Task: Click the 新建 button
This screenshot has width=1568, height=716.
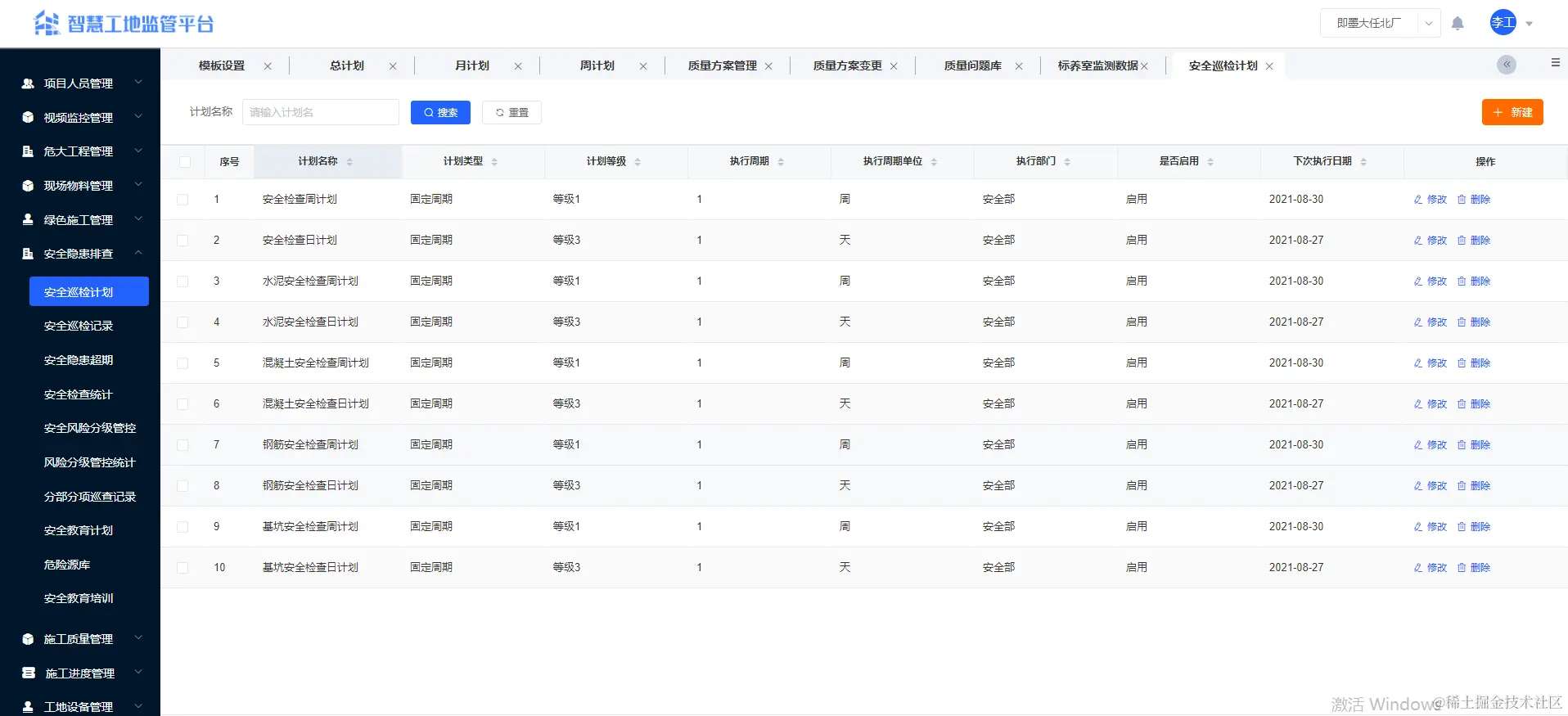Action: point(1512,112)
